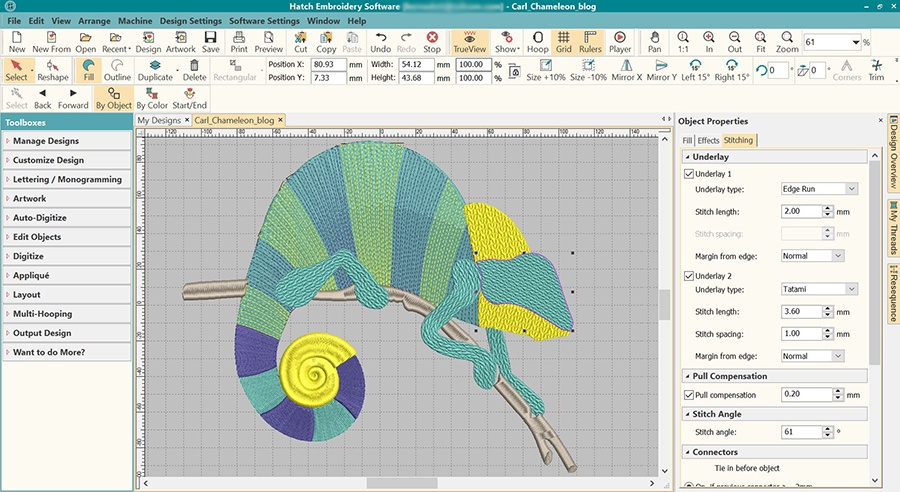Click Size +10% icon
Screen dimensions: 900x492
click(546, 70)
